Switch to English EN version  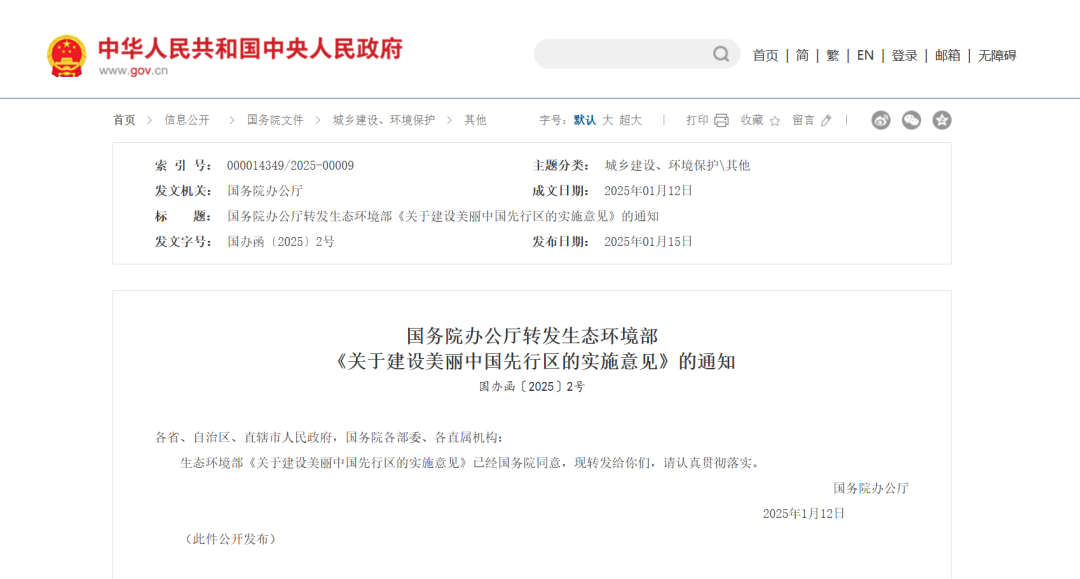tap(865, 56)
